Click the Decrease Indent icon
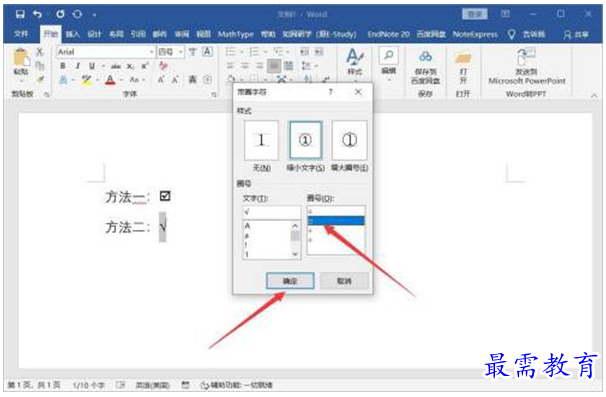 304,51
